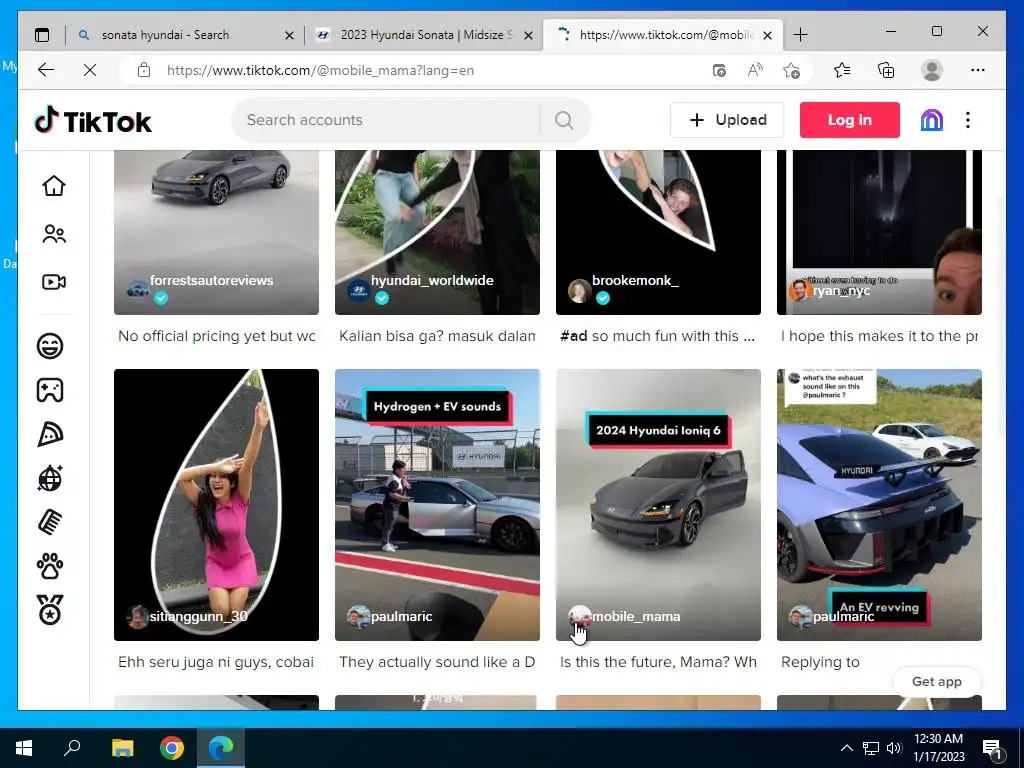This screenshot has height=768, width=1024.
Task: Open the ryan_nyc video thumbnail
Action: (x=879, y=232)
